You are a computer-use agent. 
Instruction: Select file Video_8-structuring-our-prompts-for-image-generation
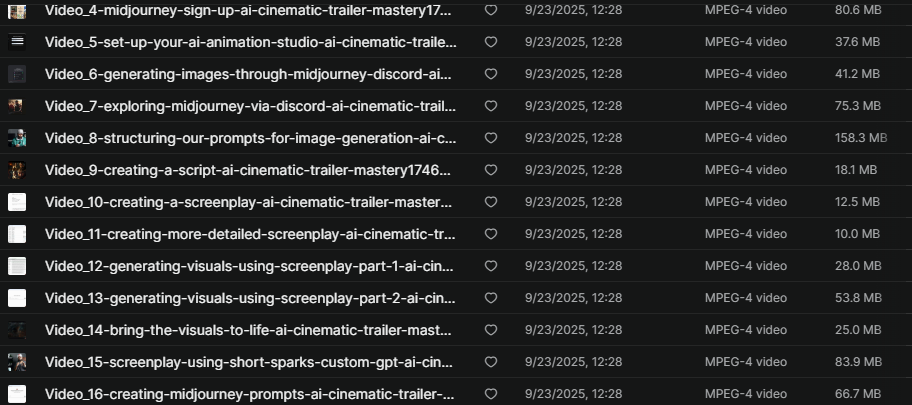pyautogui.click(x=251, y=138)
